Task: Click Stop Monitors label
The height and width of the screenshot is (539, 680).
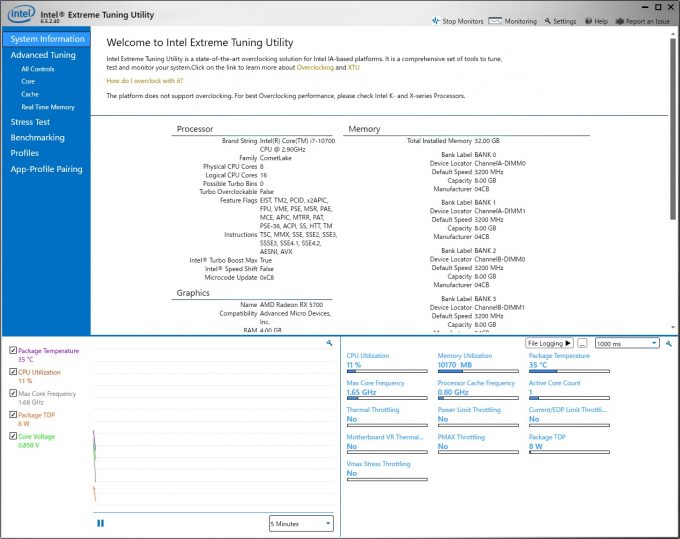Action: [x=463, y=21]
